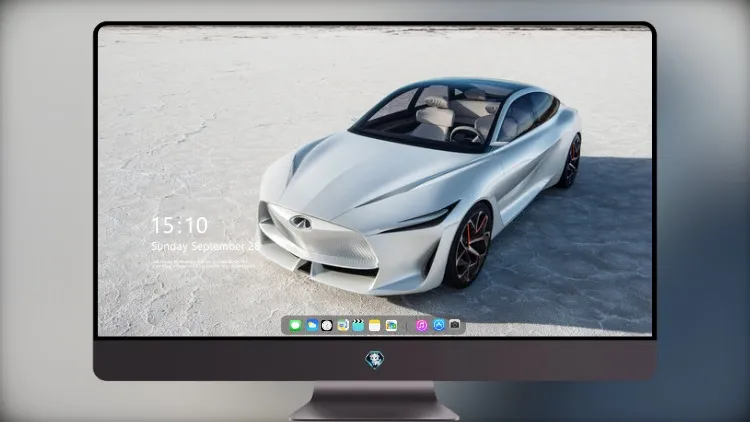Click the Sunday September 28 date text
Image resolution: width=750 pixels, height=422 pixels.
point(206,246)
